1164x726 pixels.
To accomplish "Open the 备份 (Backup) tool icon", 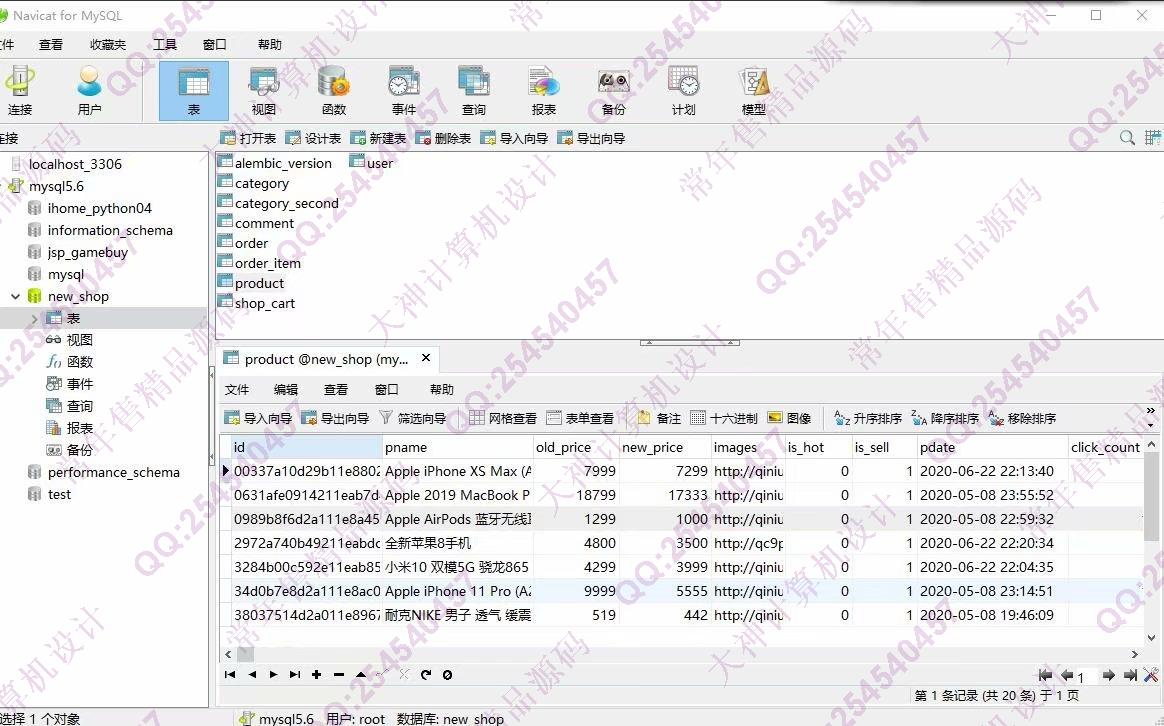I will [613, 91].
